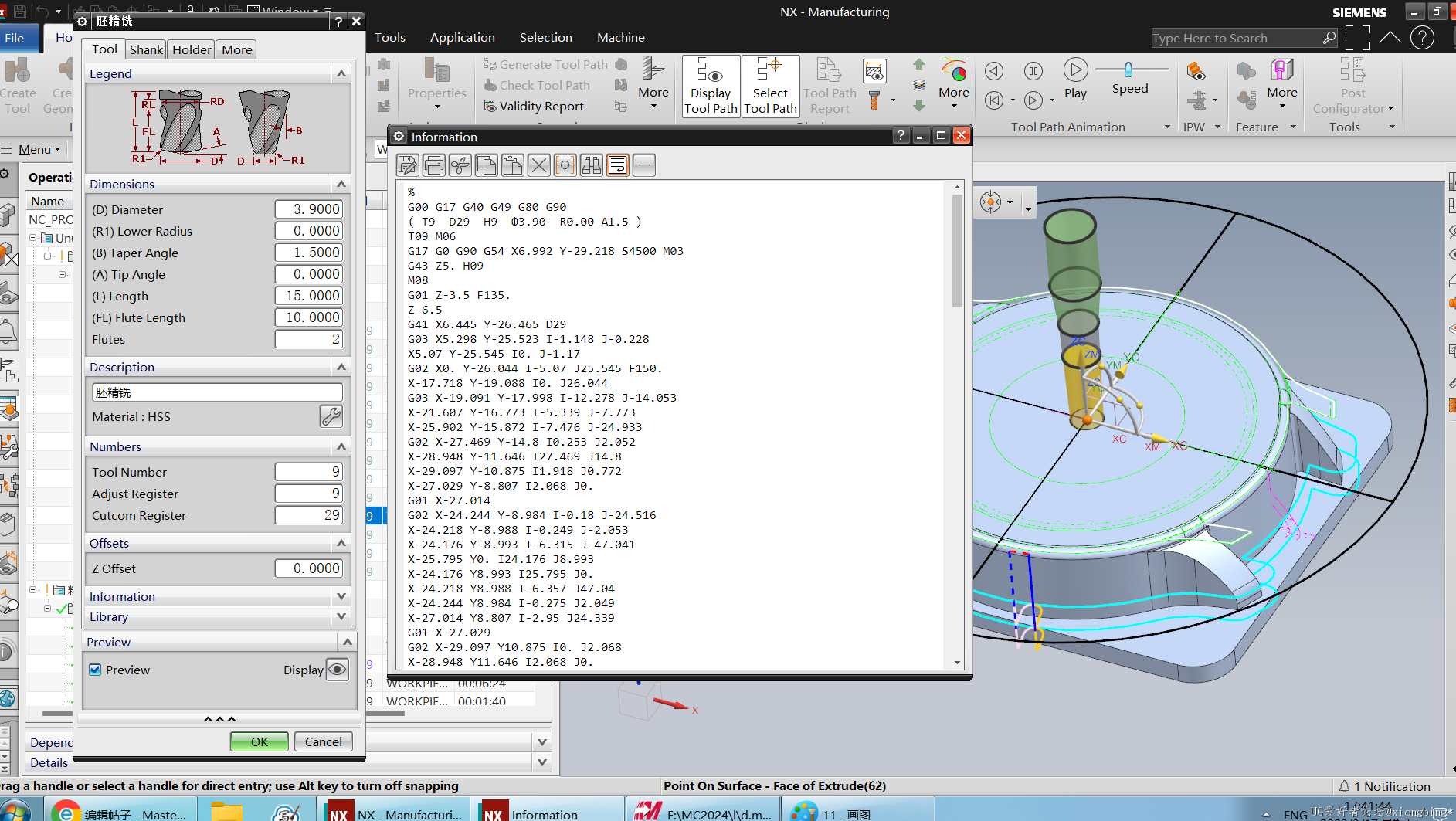This screenshot has height=821, width=1456.
Task: Switch to the Tool tab
Action: pos(104,49)
